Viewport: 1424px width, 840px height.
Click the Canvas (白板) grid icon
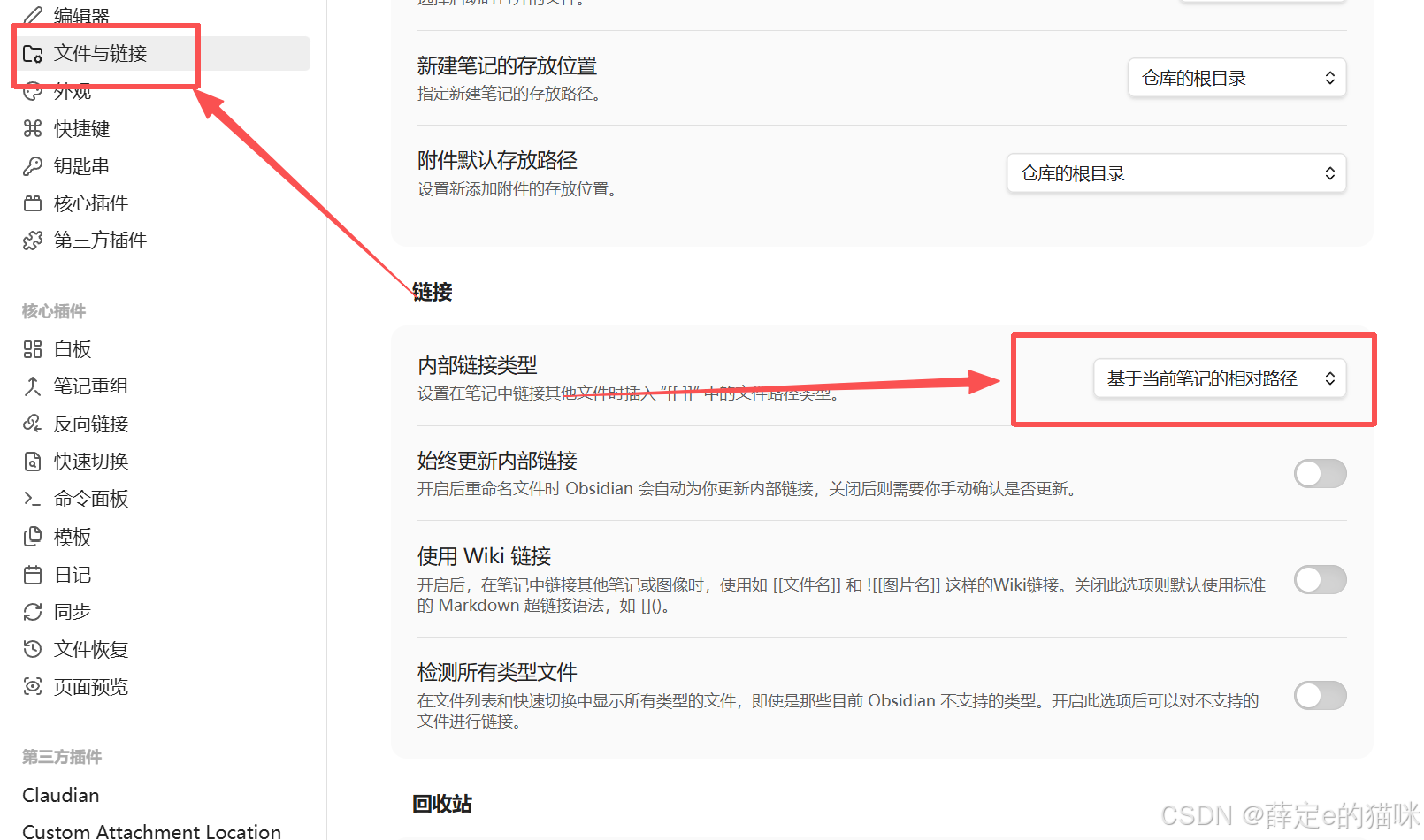[33, 349]
